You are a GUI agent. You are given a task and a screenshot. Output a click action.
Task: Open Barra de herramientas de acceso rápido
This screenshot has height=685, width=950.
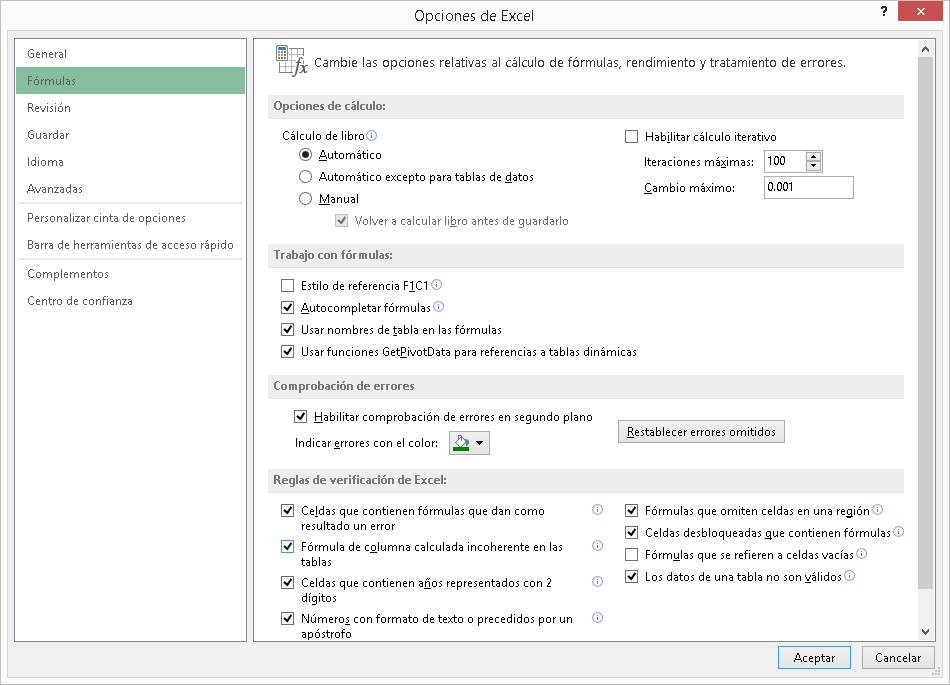(x=130, y=245)
